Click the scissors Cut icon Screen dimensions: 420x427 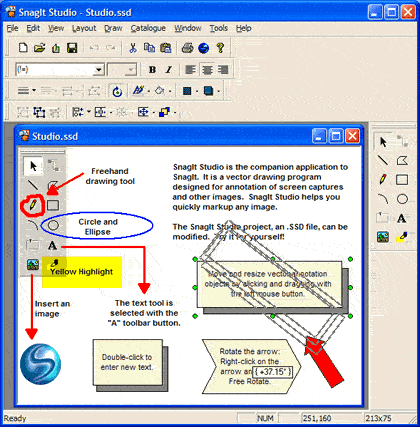[x=133, y=48]
